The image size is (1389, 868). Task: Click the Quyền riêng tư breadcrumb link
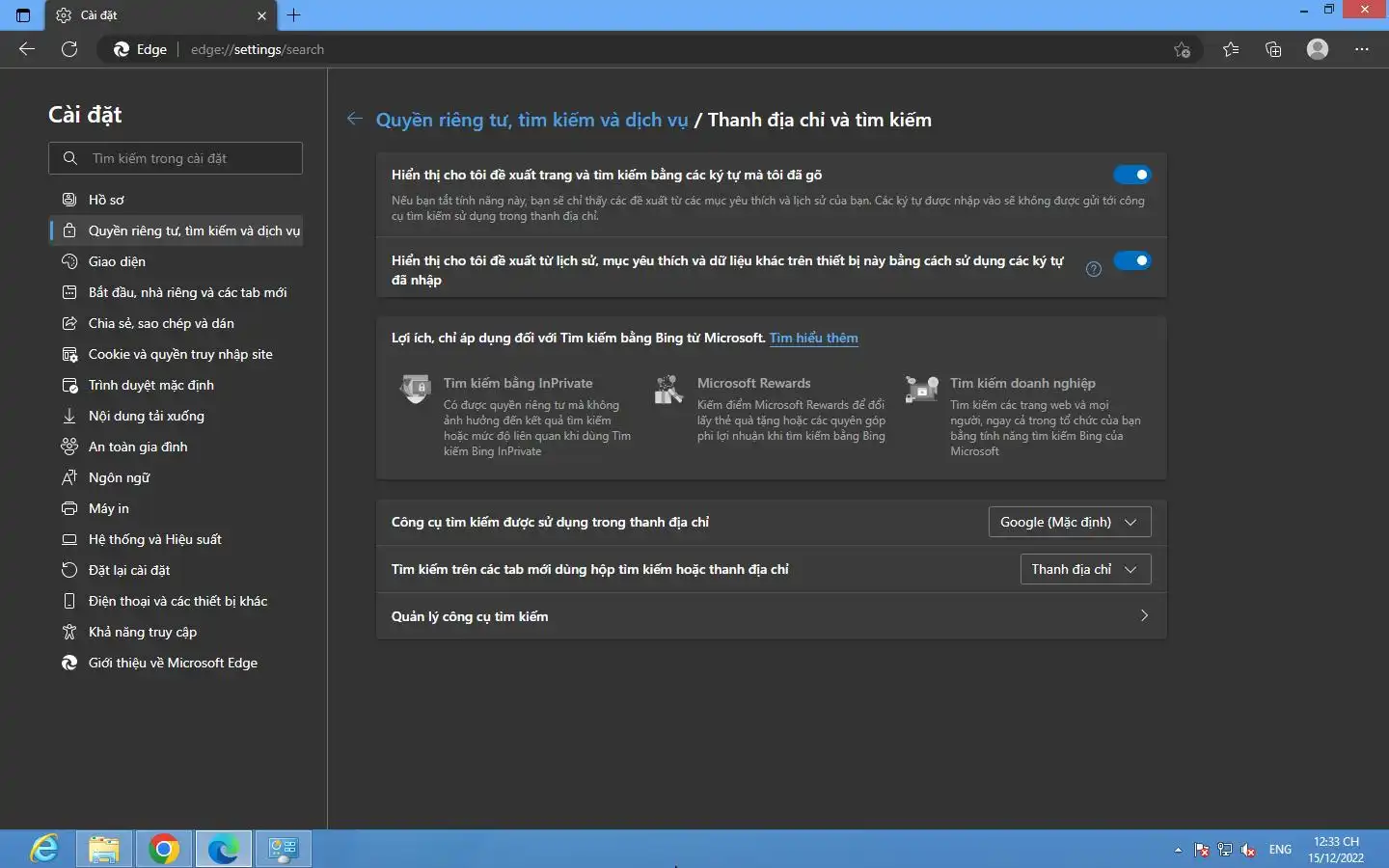click(531, 120)
